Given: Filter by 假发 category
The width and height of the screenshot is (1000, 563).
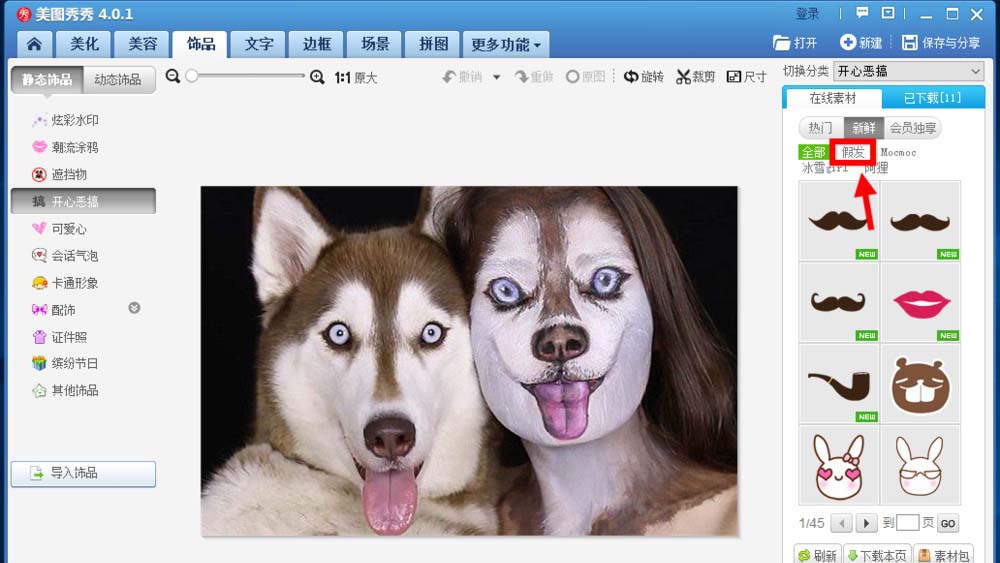Looking at the screenshot, I should (x=853, y=152).
